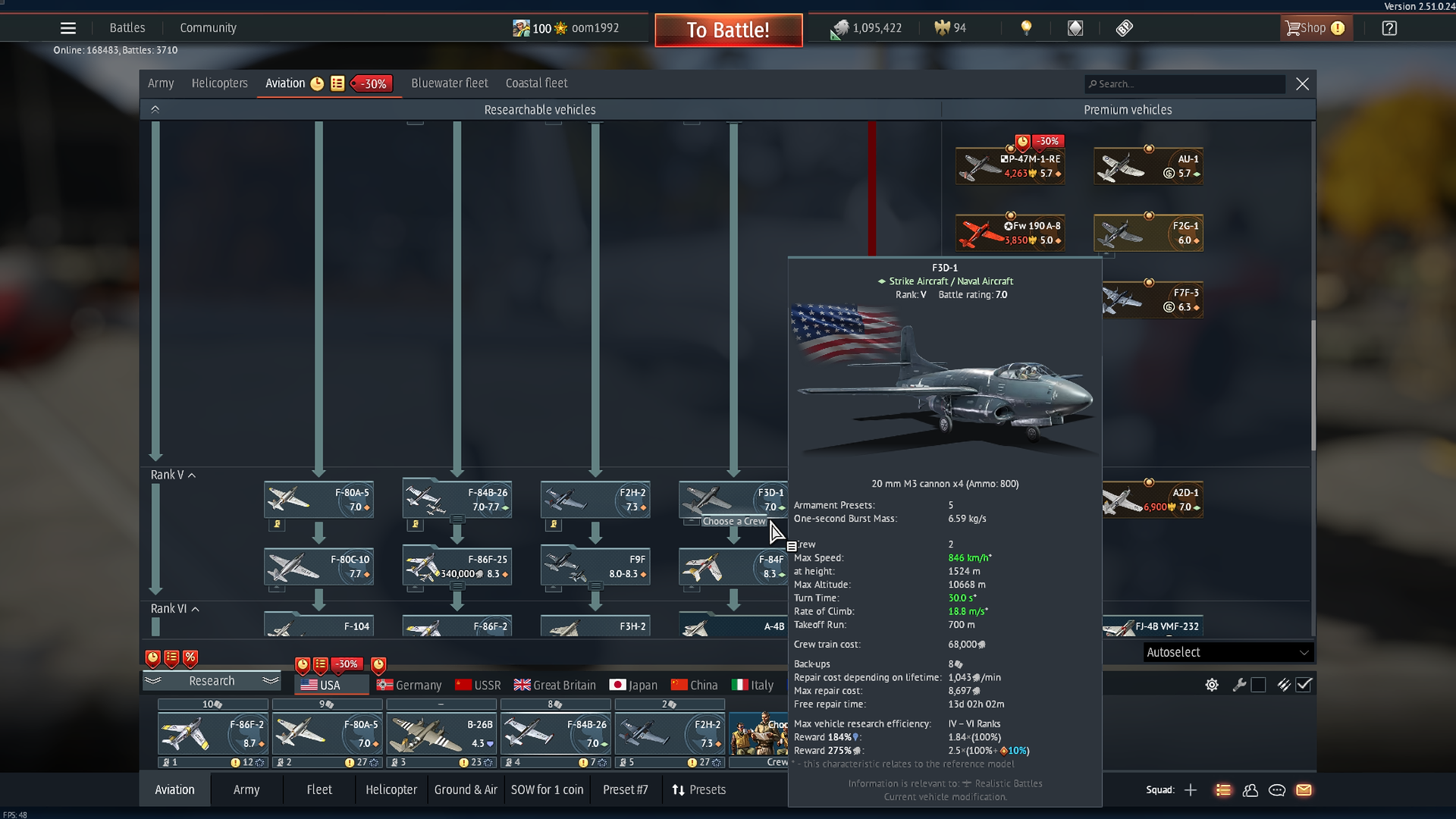The image size is (1456, 819).
Task: Open the mail inbox icon
Action: [x=1304, y=790]
